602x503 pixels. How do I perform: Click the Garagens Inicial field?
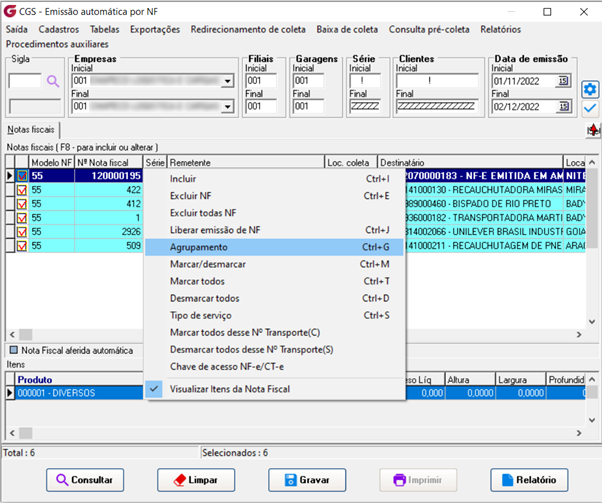click(308, 81)
